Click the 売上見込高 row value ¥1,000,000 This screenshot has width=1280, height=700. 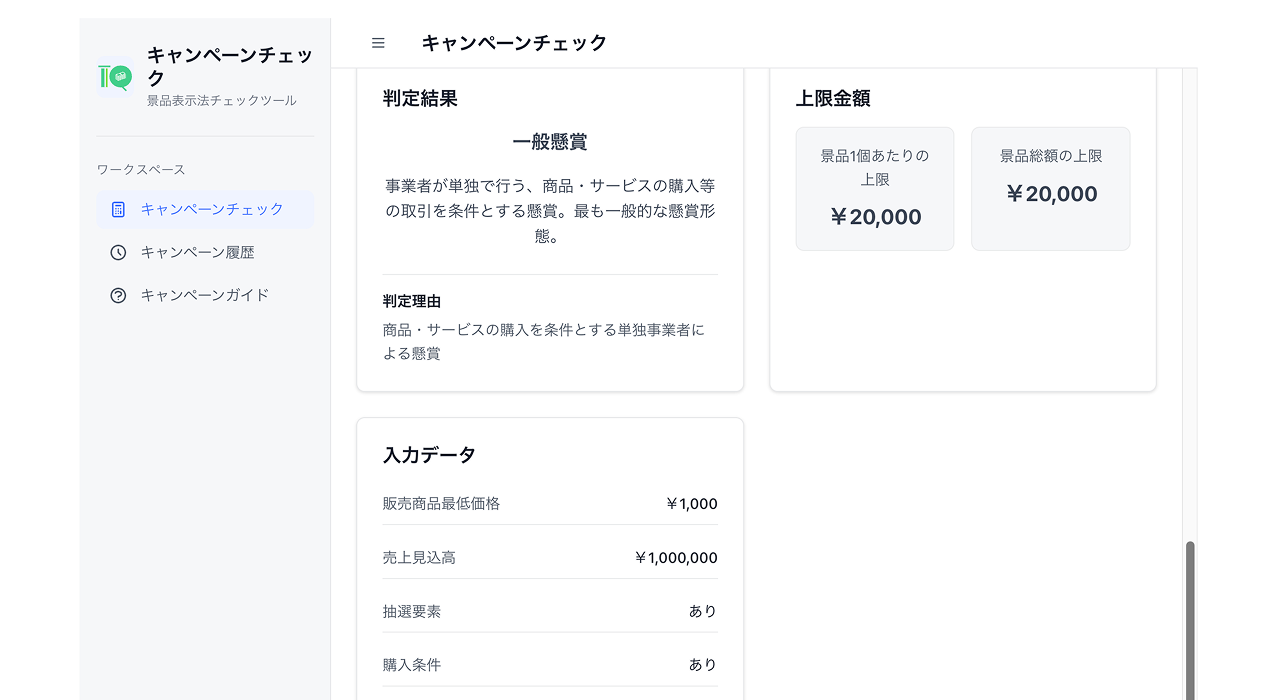click(675, 558)
